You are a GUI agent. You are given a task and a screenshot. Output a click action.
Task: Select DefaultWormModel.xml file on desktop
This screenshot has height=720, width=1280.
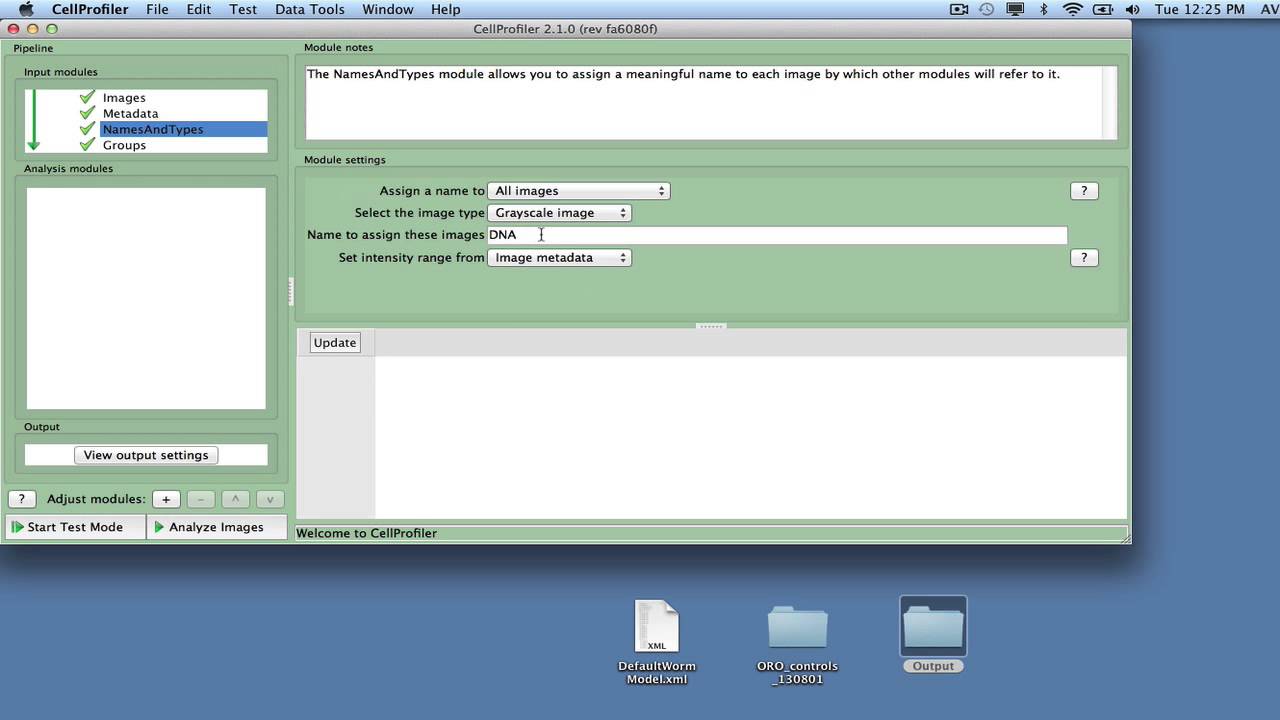point(657,641)
